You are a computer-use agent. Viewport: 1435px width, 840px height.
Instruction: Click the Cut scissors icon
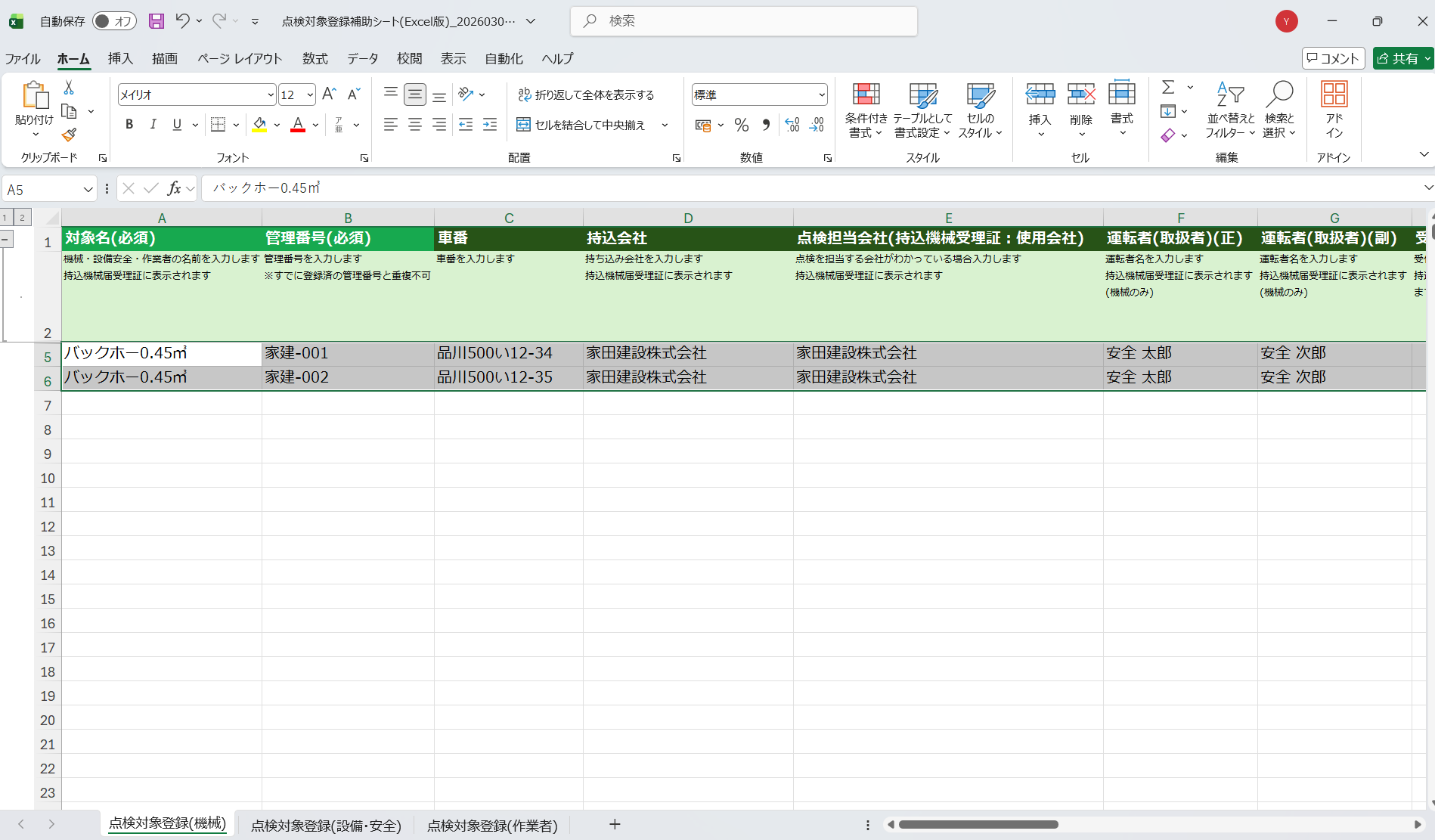69,88
